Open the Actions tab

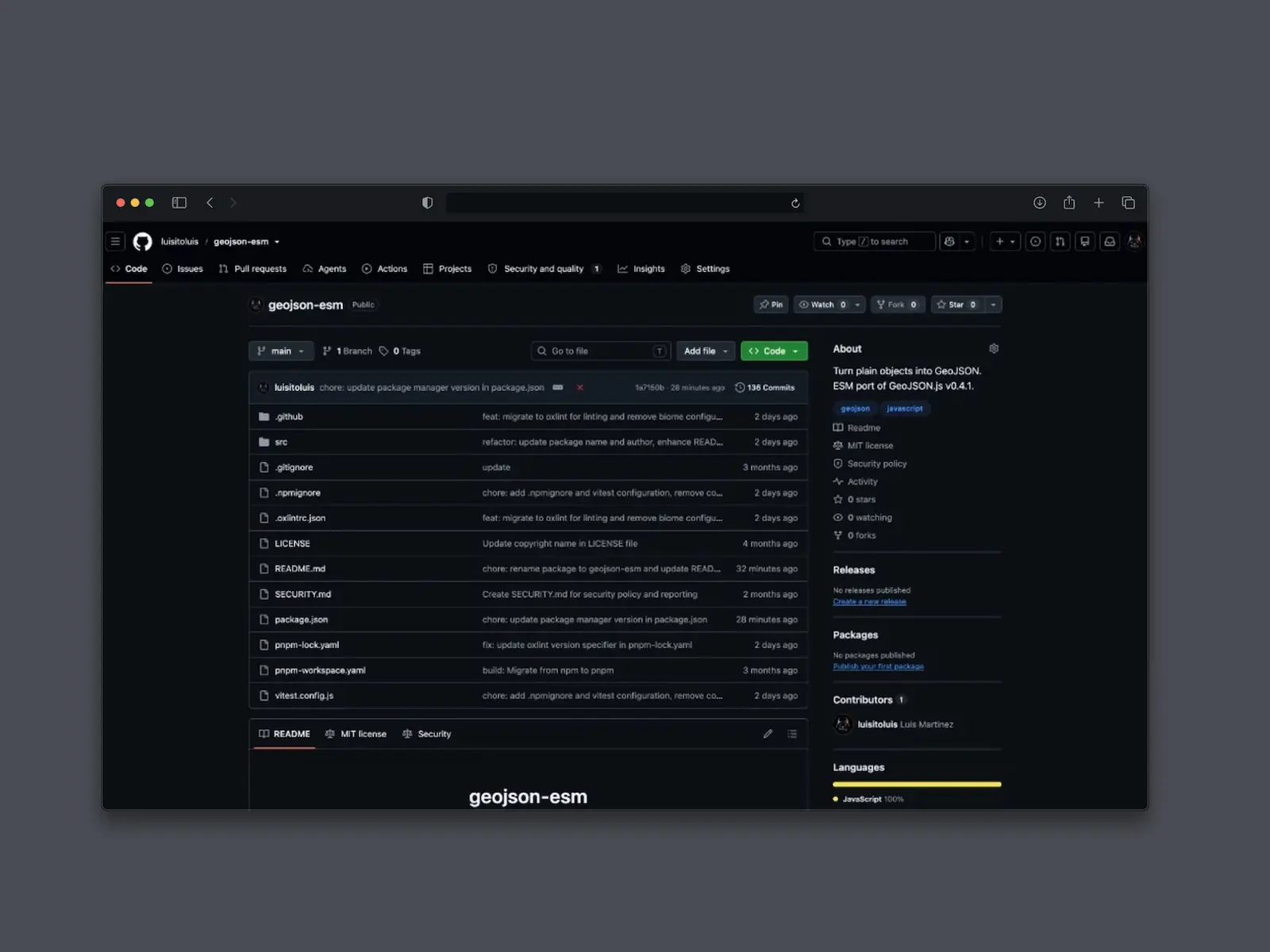coord(384,269)
